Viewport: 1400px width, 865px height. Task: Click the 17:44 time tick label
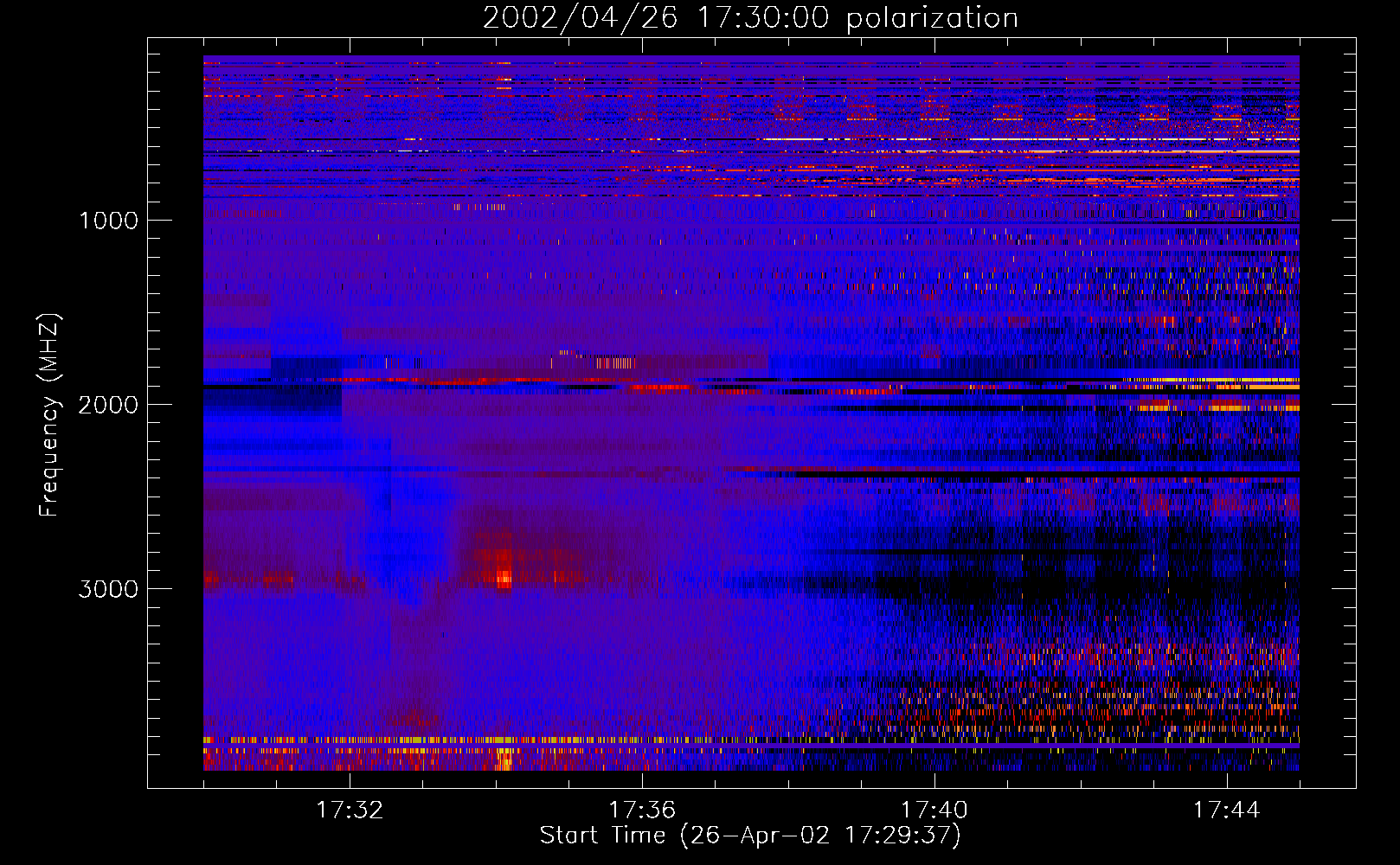[x=1227, y=811]
